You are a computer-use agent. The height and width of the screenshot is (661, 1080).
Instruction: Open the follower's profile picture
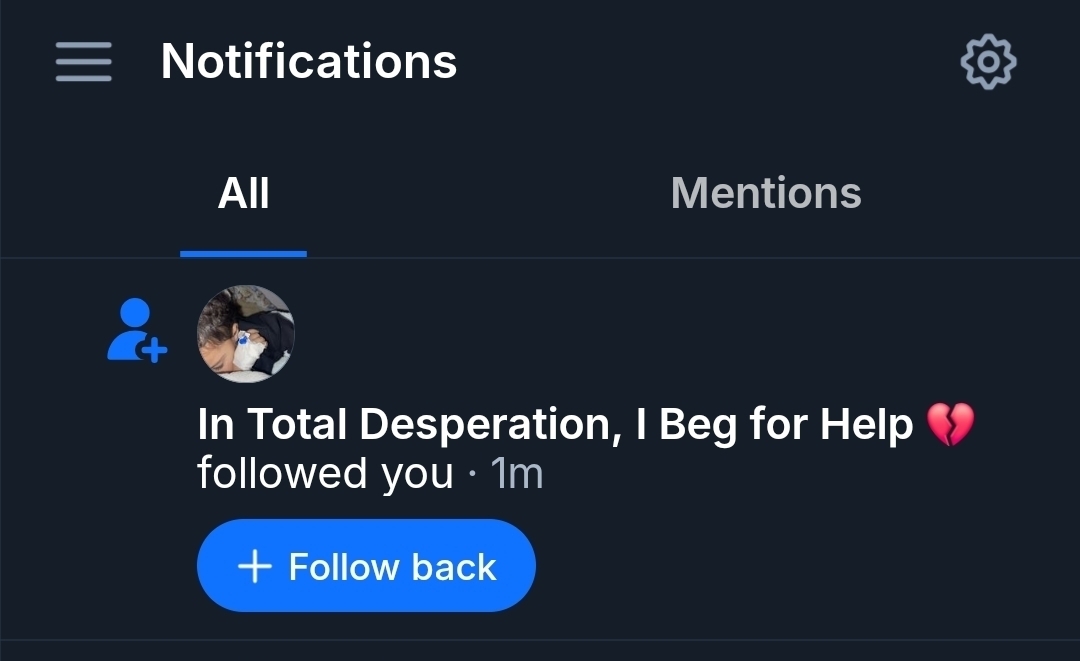(x=246, y=334)
